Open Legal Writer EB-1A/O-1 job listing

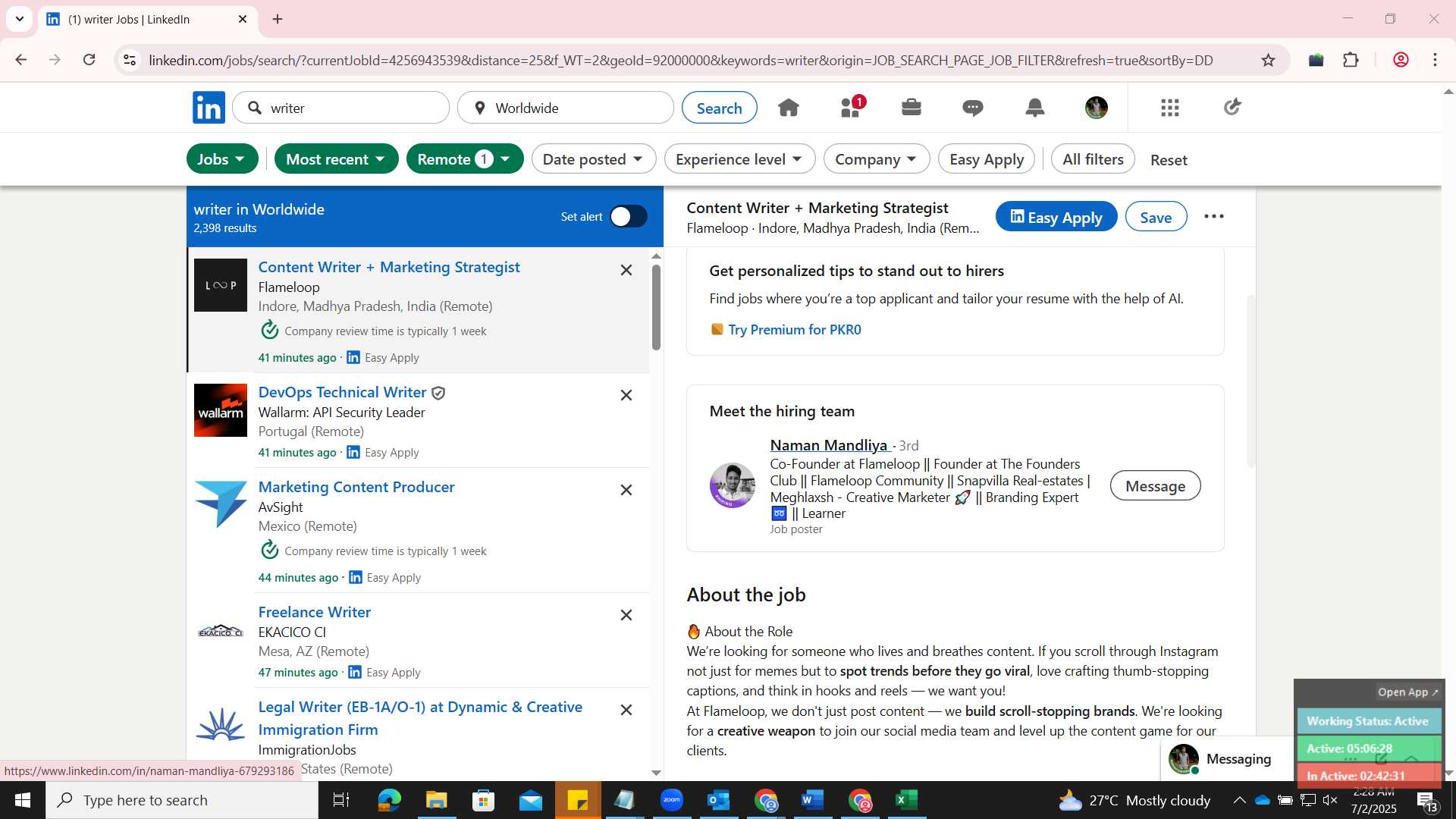click(420, 718)
